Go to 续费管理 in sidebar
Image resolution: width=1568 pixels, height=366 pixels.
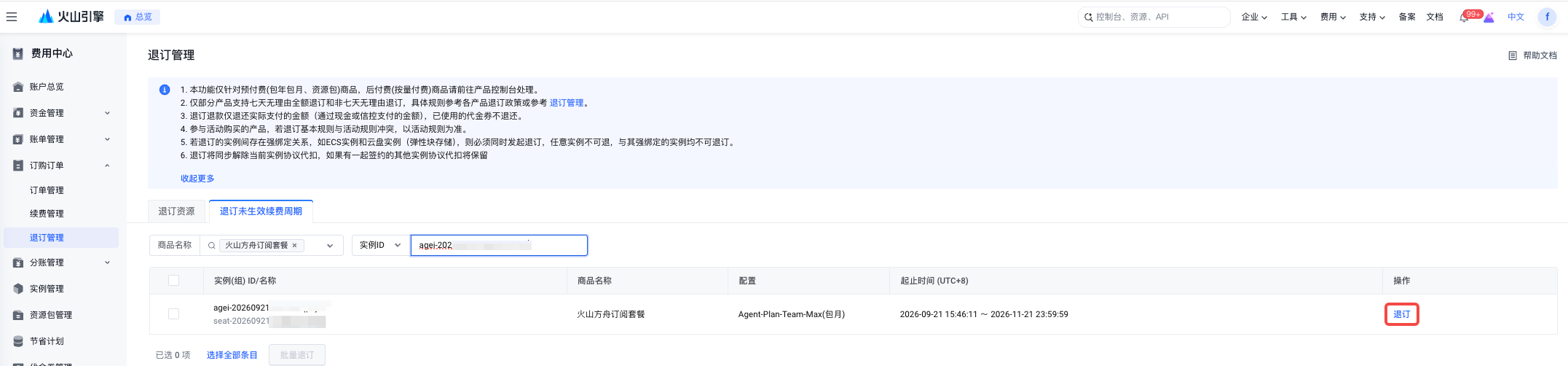(47, 214)
